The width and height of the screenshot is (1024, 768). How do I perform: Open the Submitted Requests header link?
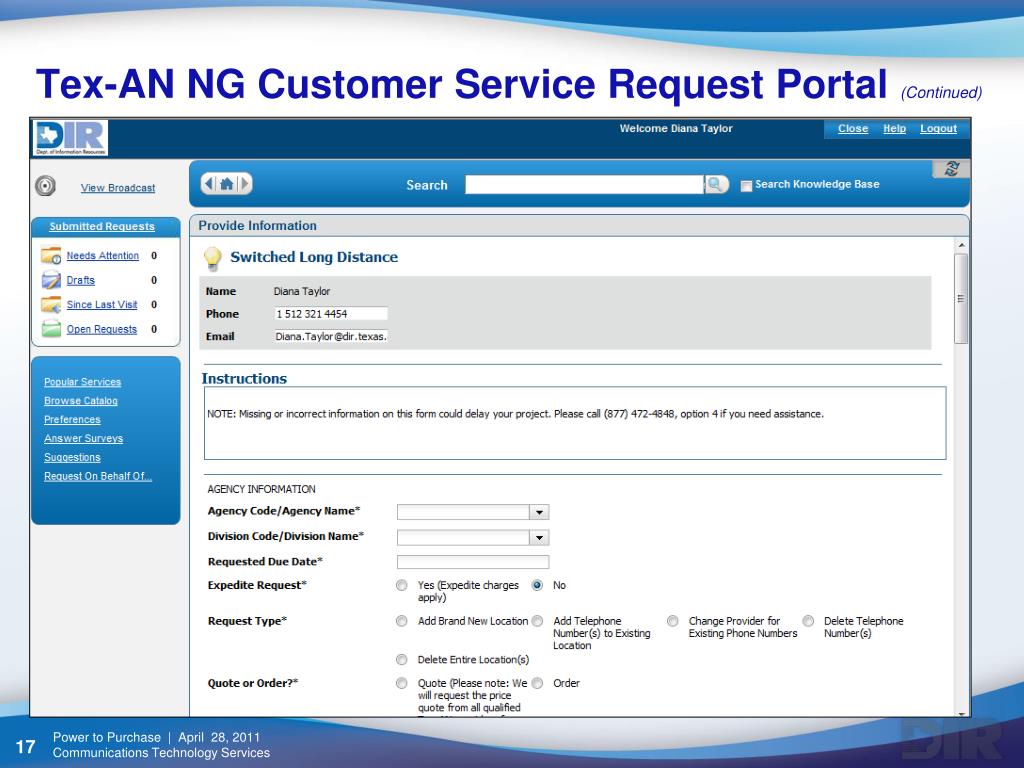[x=102, y=227]
